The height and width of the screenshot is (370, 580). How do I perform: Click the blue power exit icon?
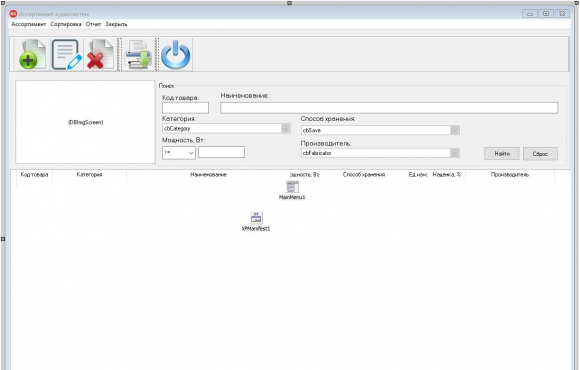click(x=176, y=54)
